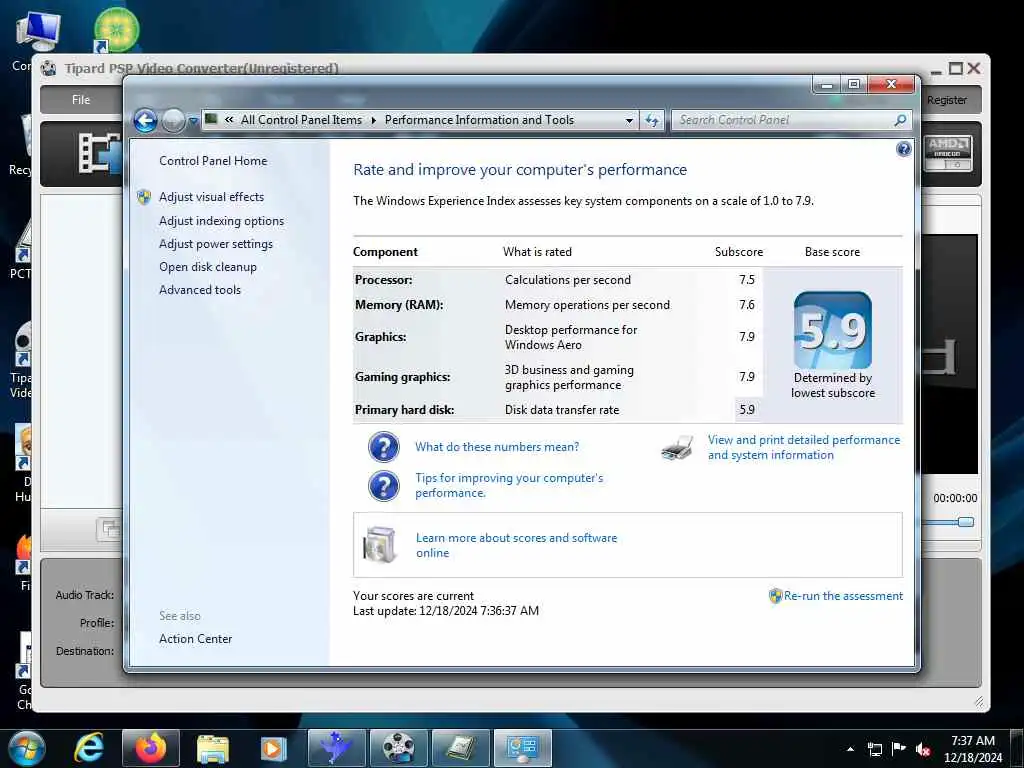This screenshot has height=768, width=1024.
Task: Click help icon beside performance tips link
Action: [383, 487]
